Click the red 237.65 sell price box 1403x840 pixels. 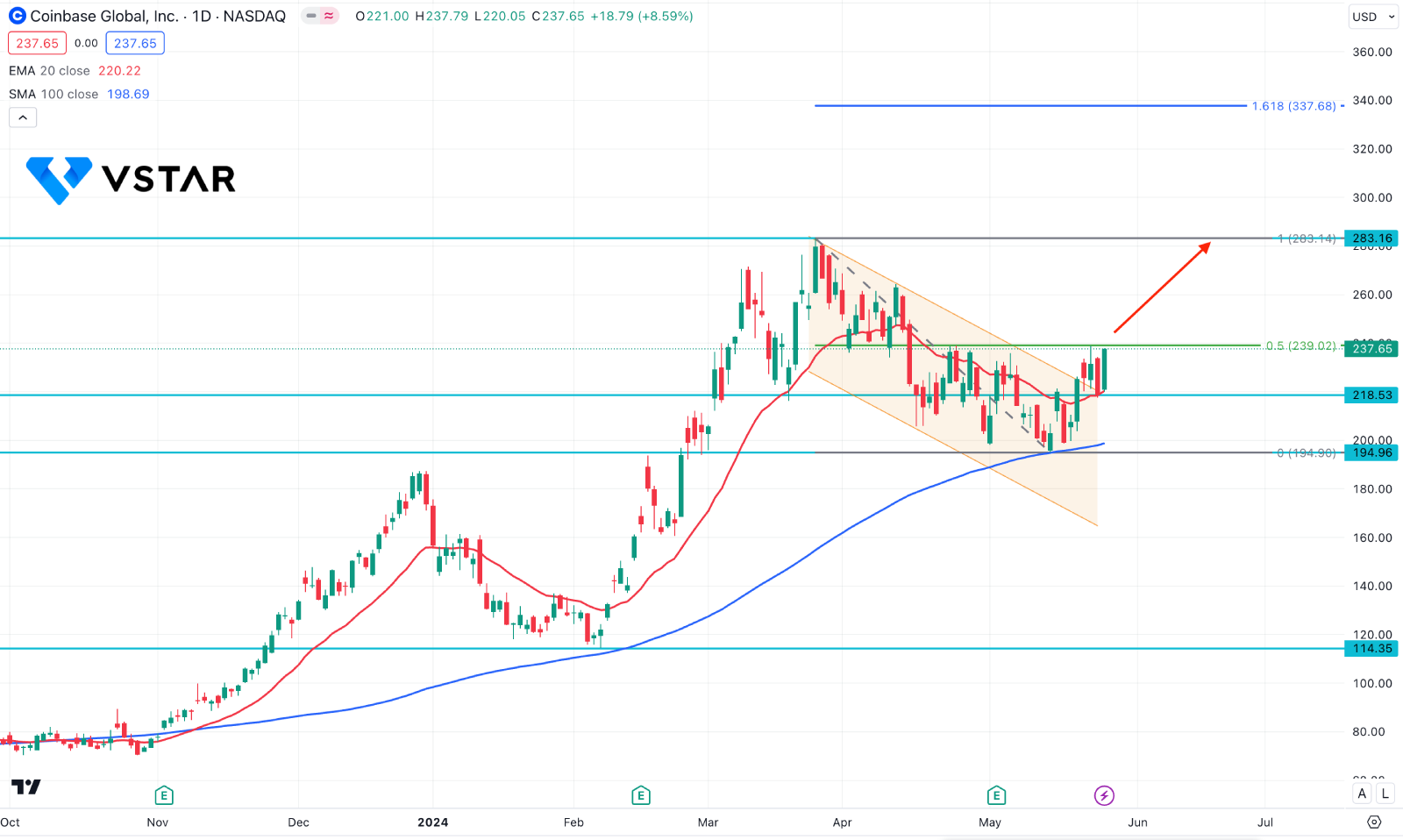click(37, 43)
